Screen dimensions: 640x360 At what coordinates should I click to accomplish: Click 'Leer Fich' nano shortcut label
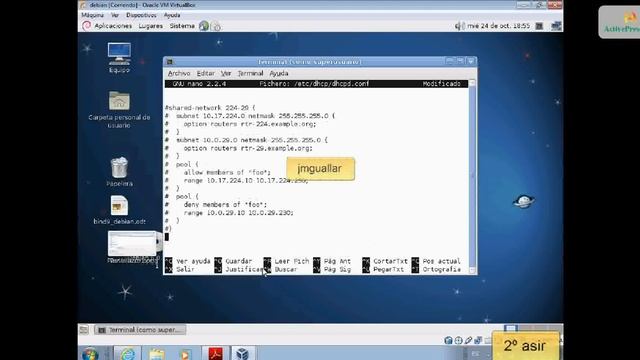point(292,261)
